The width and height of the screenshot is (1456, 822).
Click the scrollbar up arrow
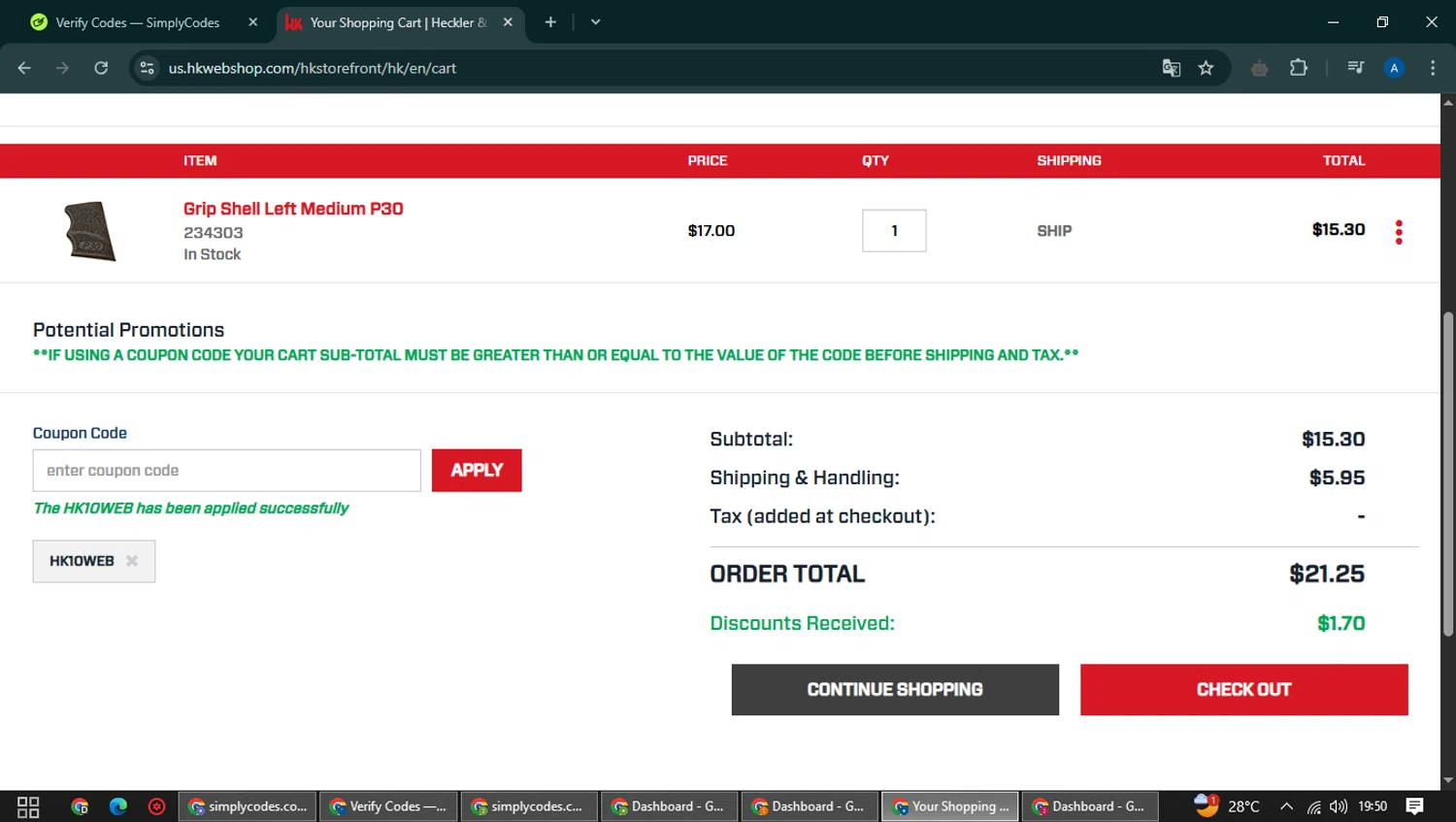coord(1448,101)
